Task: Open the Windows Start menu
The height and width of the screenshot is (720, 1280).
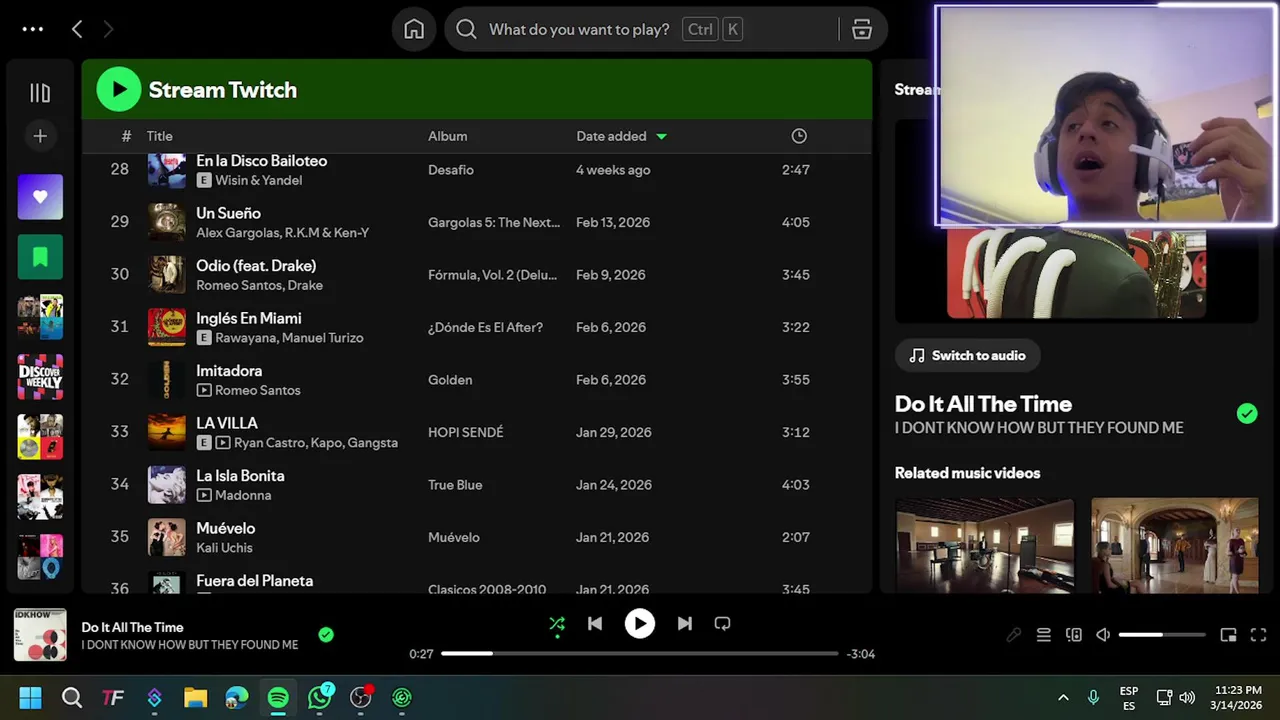Action: click(x=31, y=698)
